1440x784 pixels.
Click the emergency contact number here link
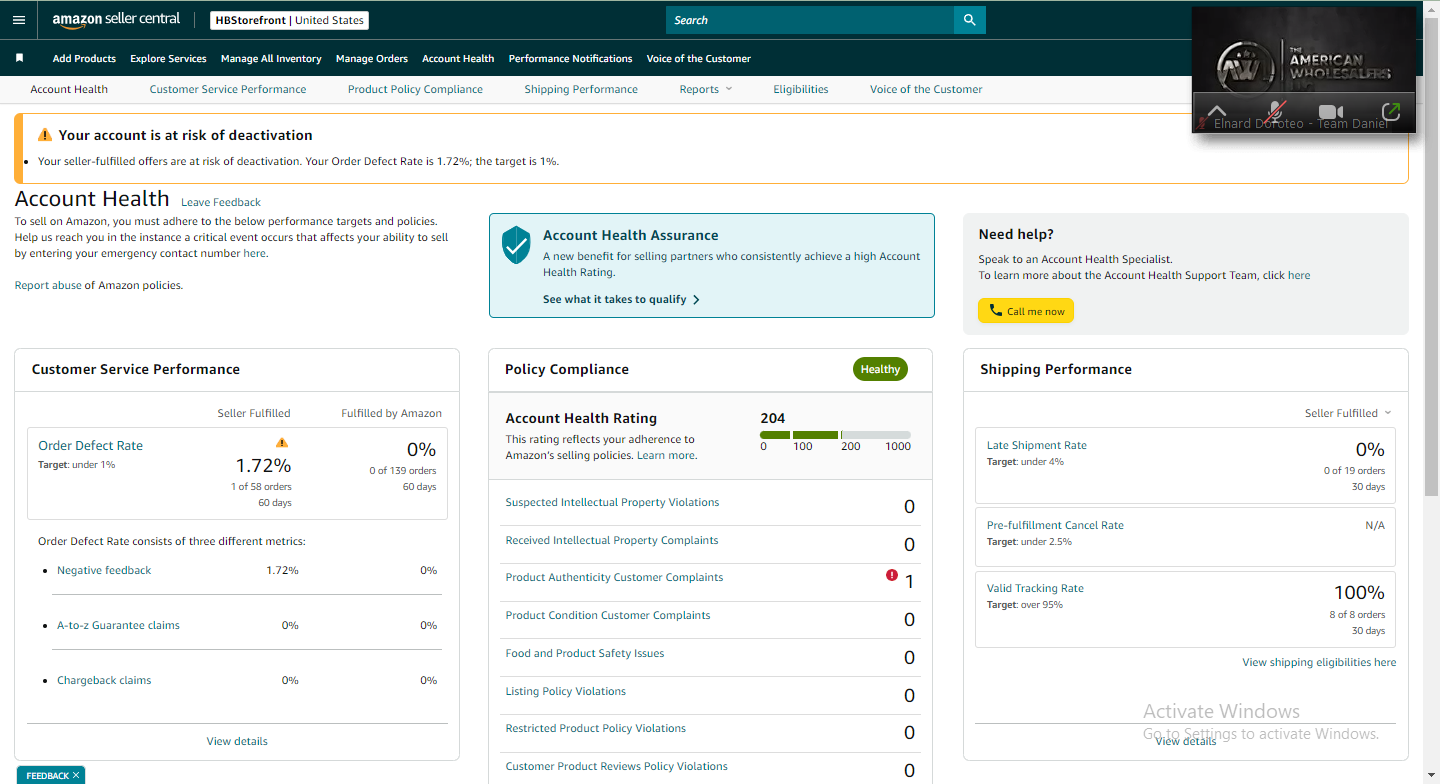(x=255, y=253)
